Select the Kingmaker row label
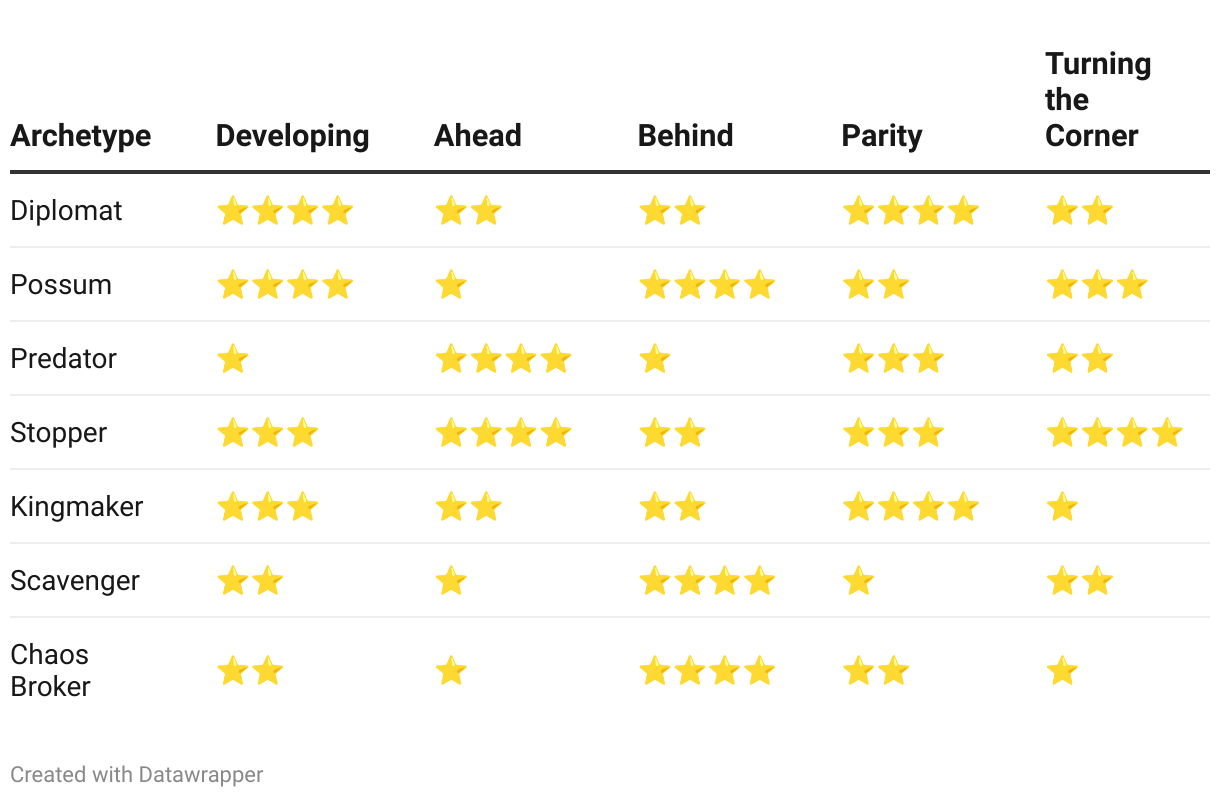The width and height of the screenshot is (1220, 798). [77, 507]
